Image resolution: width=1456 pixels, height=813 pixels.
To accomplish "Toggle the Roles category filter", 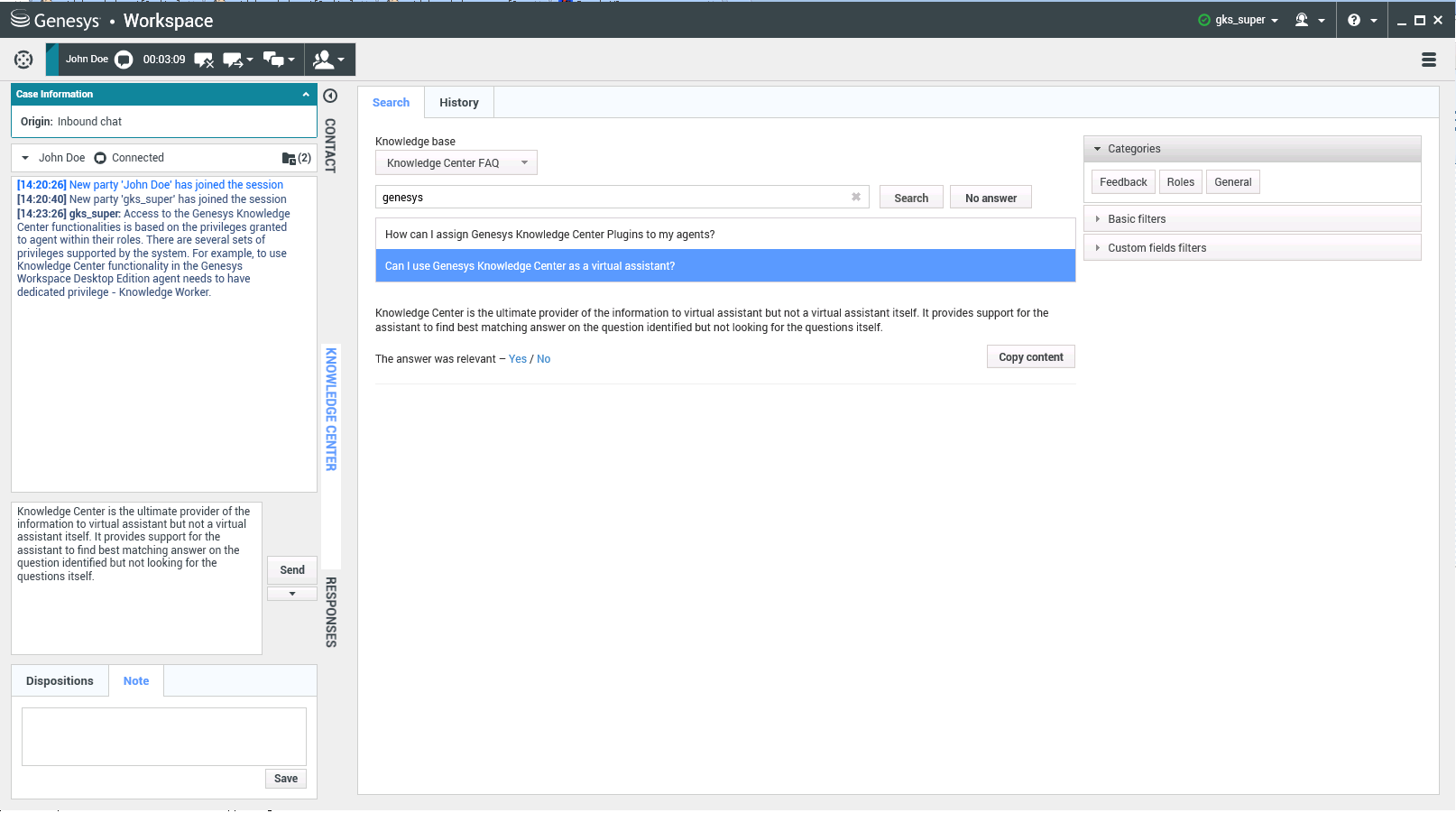I will pyautogui.click(x=1179, y=182).
